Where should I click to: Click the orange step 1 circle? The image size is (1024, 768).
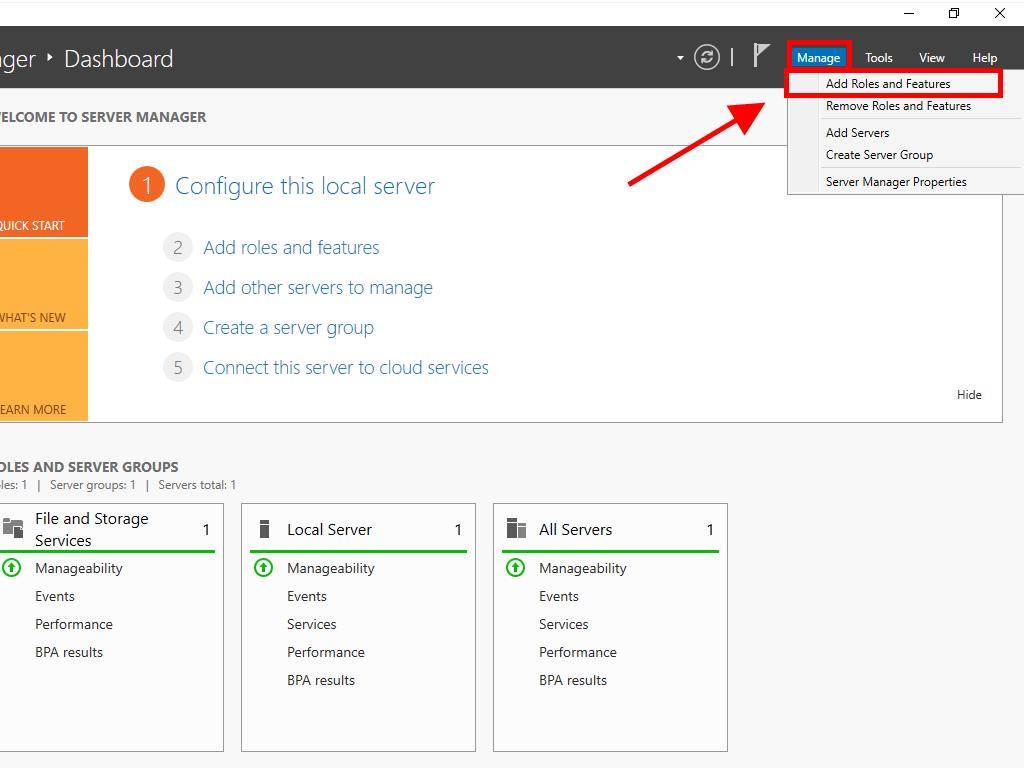click(147, 185)
